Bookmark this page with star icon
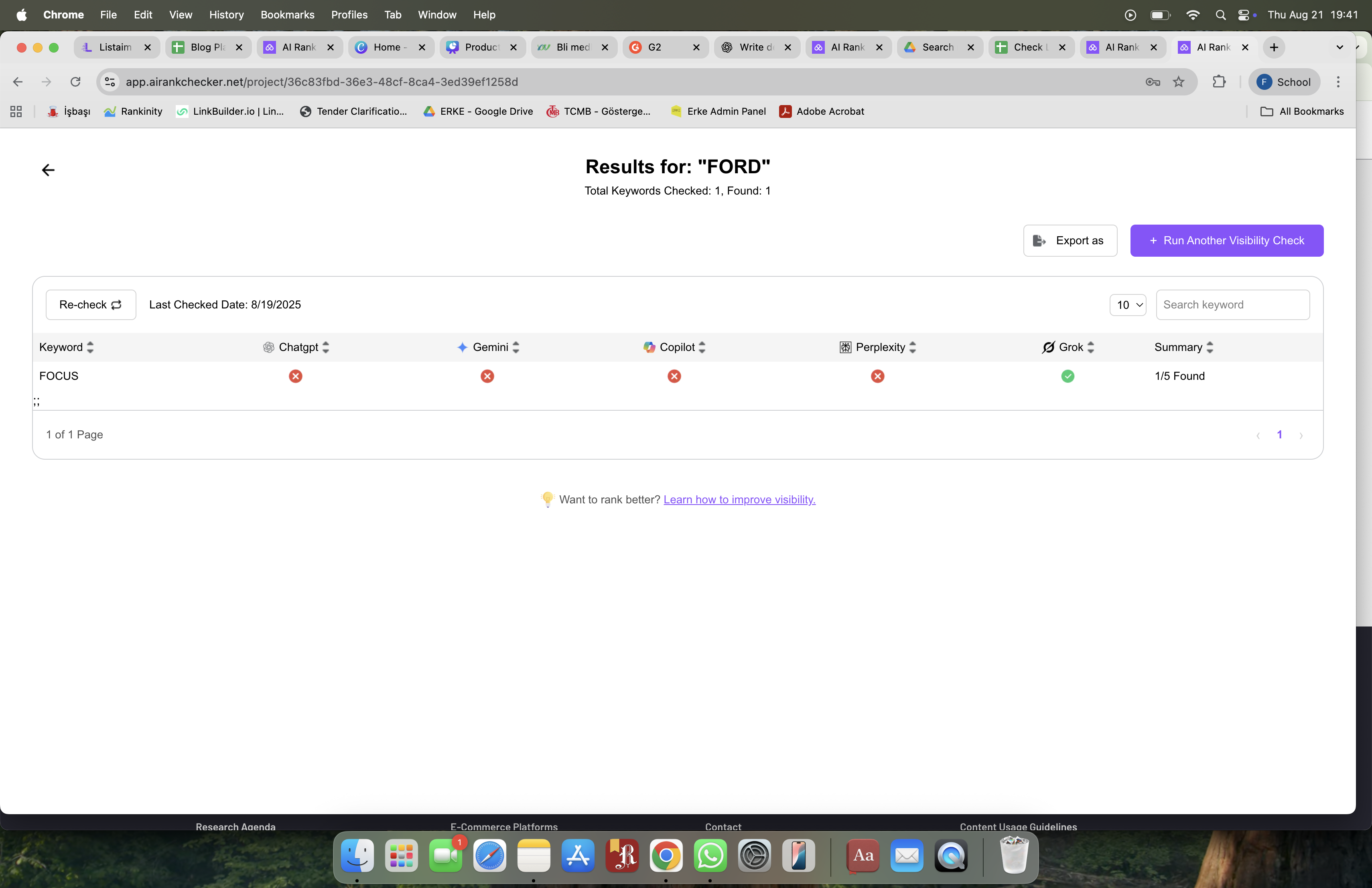The height and width of the screenshot is (888, 1372). 1178,82
